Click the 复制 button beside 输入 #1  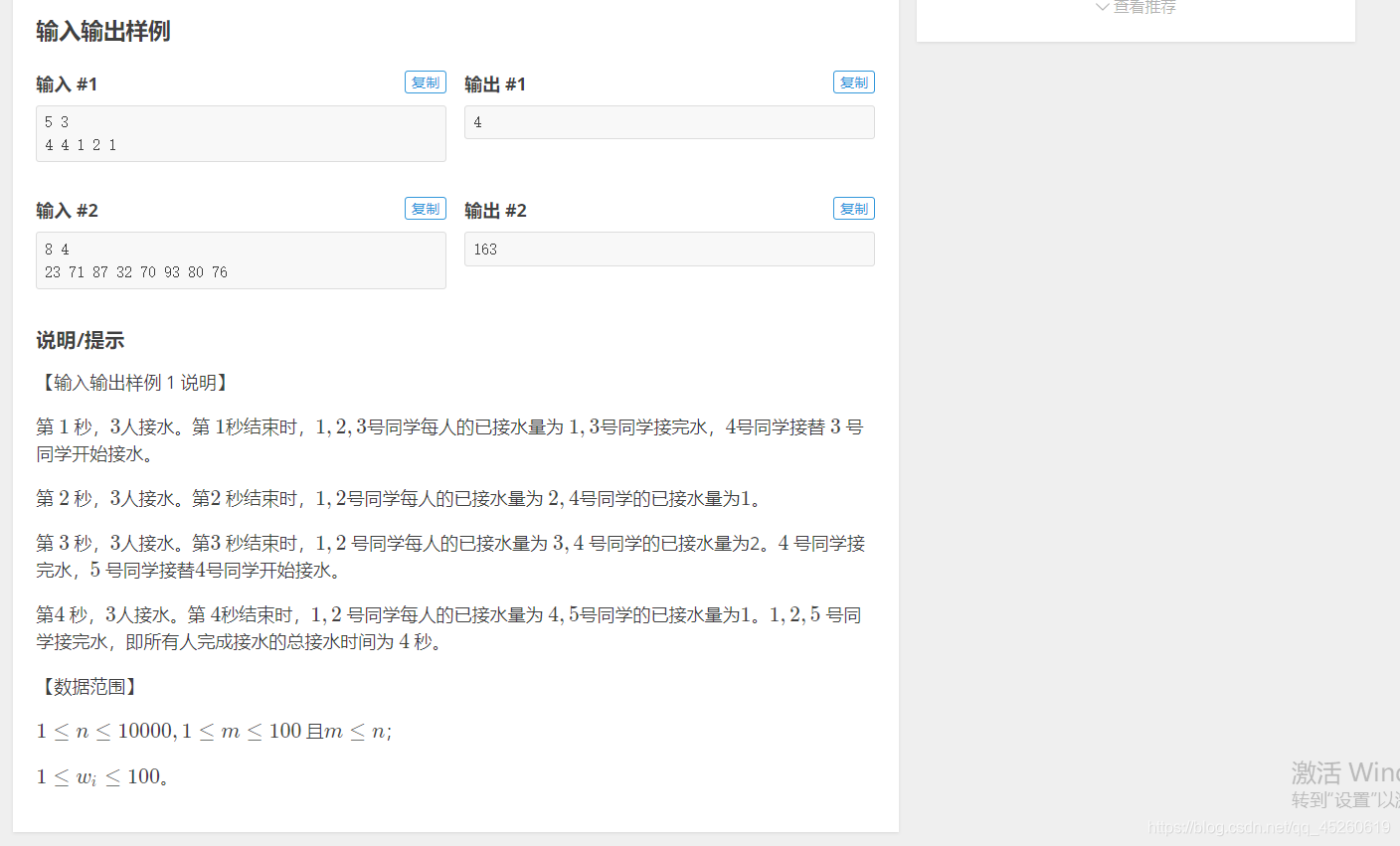tap(425, 83)
